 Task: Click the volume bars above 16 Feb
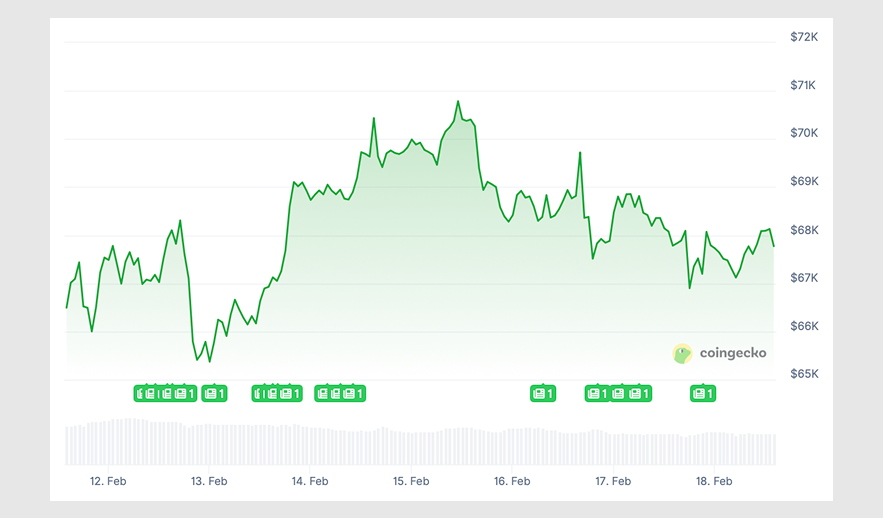(512, 445)
